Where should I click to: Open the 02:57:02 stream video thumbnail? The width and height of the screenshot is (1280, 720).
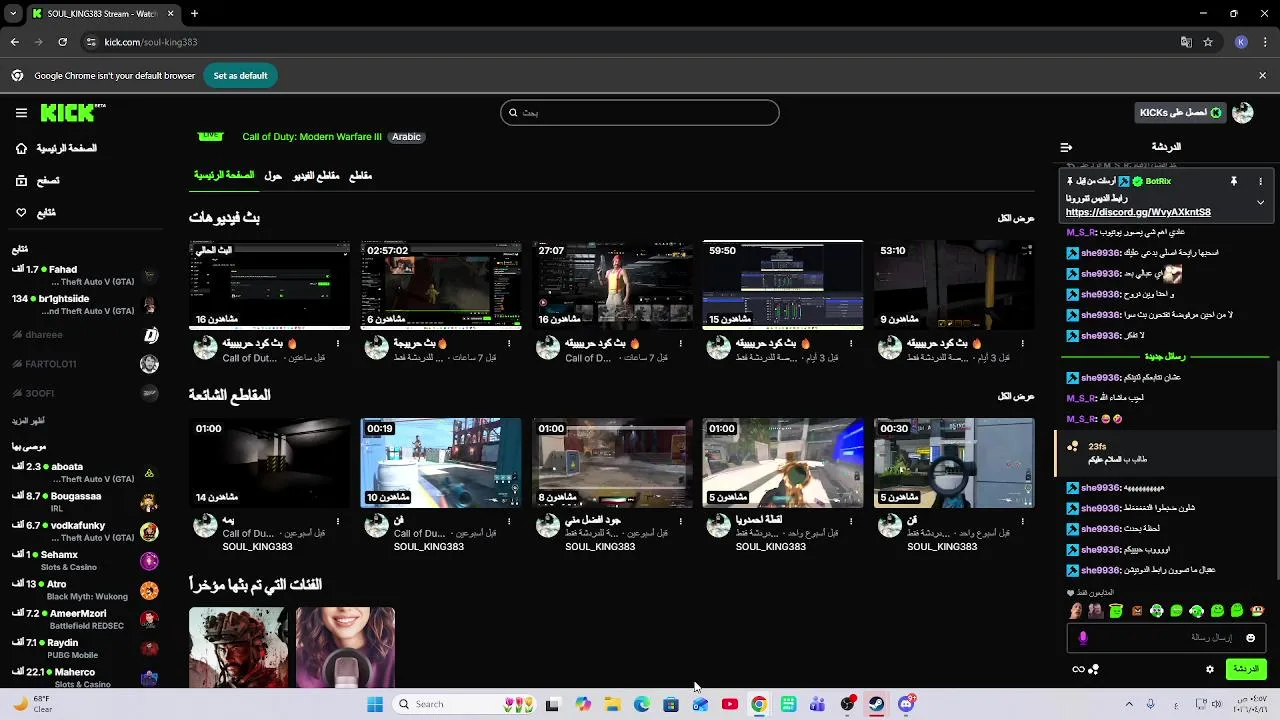441,285
